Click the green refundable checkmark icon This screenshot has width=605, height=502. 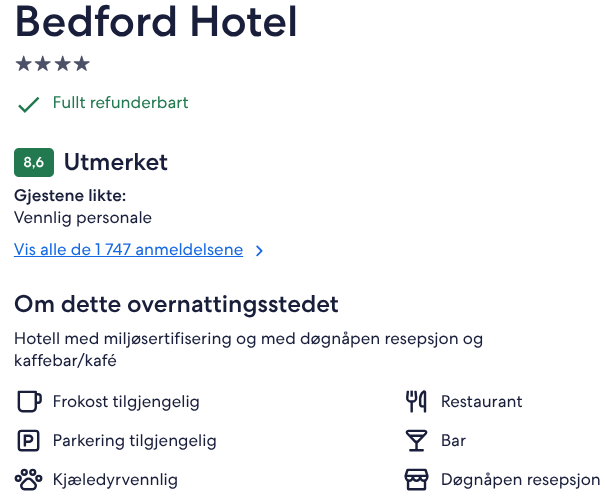click(x=29, y=104)
